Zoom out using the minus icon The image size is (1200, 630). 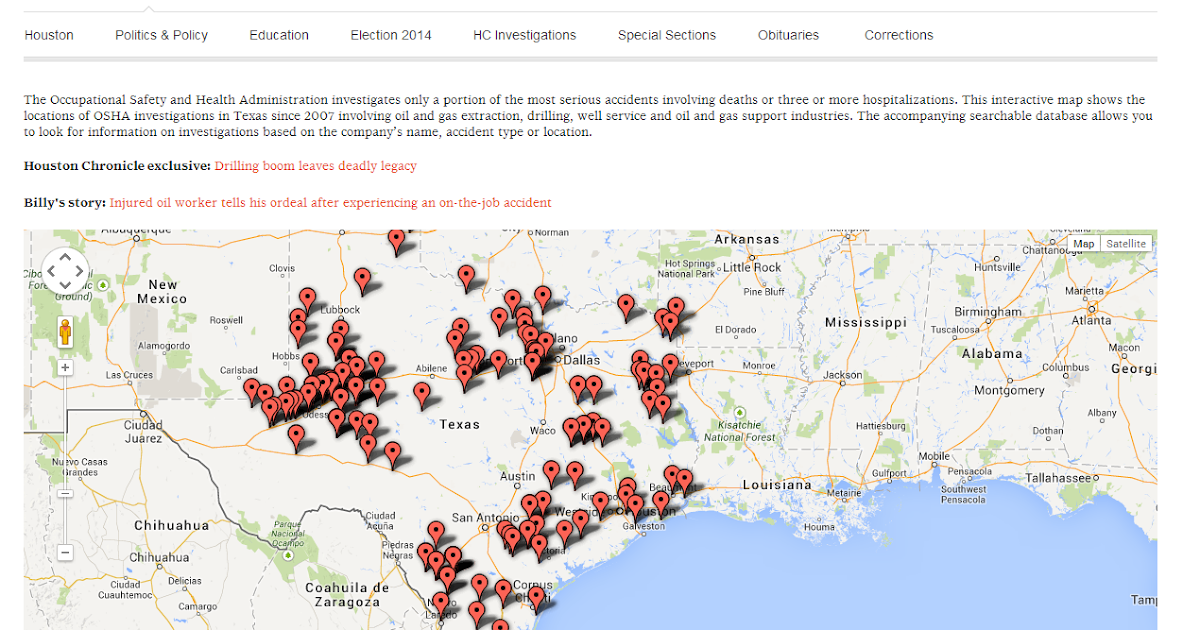[x=64, y=553]
